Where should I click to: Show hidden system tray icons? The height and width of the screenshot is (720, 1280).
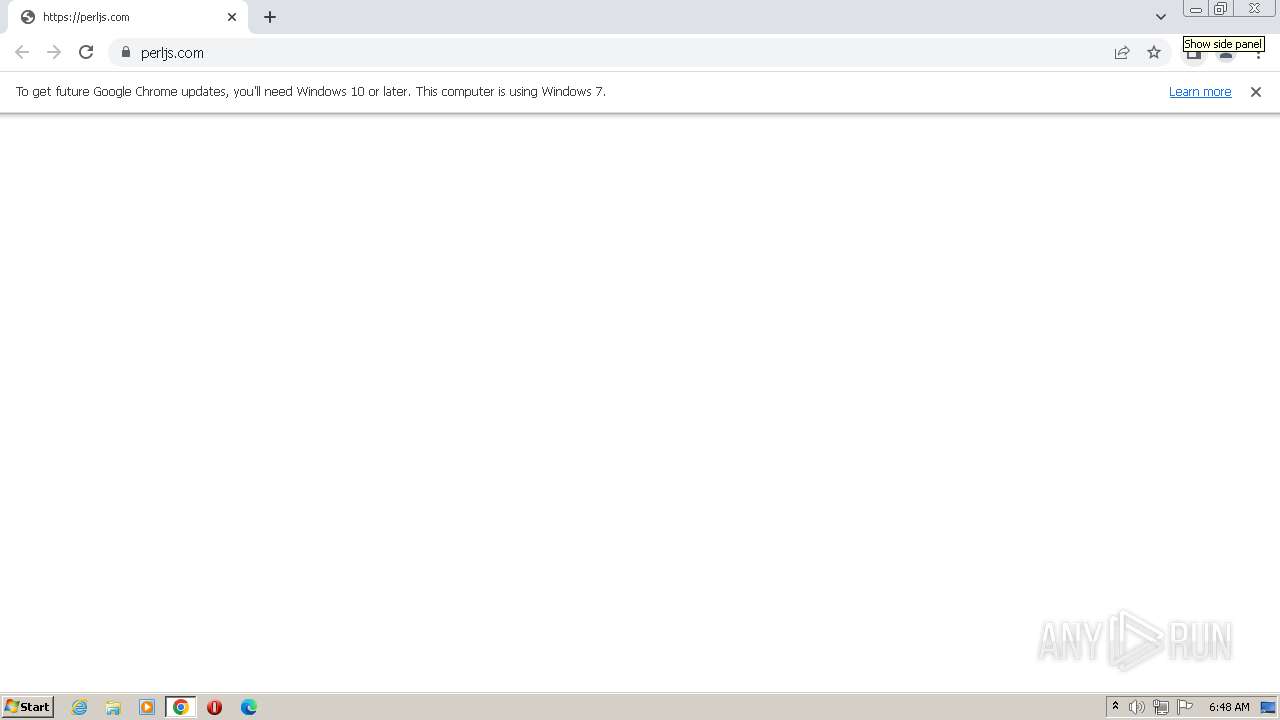coord(1115,707)
